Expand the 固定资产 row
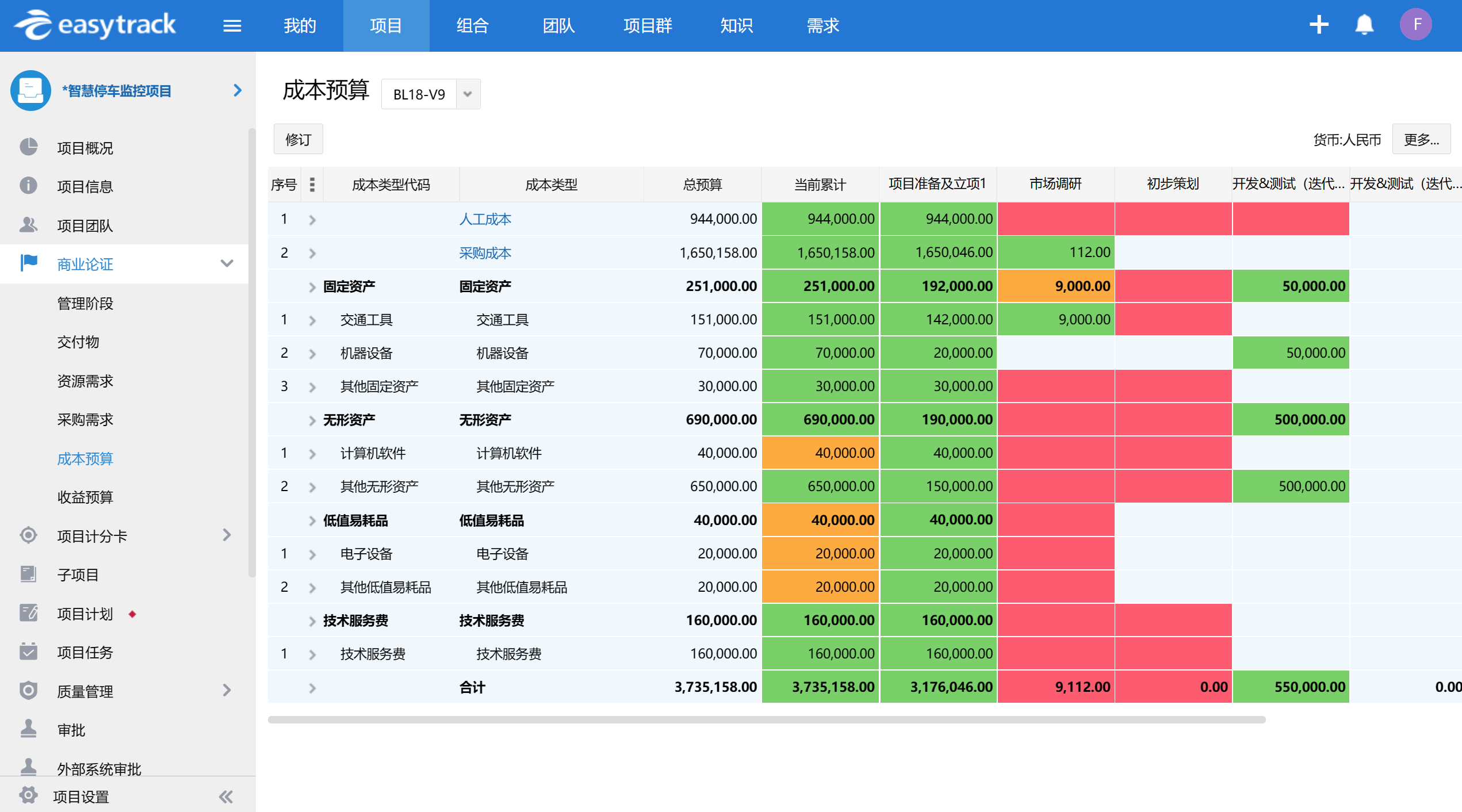 coord(312,286)
